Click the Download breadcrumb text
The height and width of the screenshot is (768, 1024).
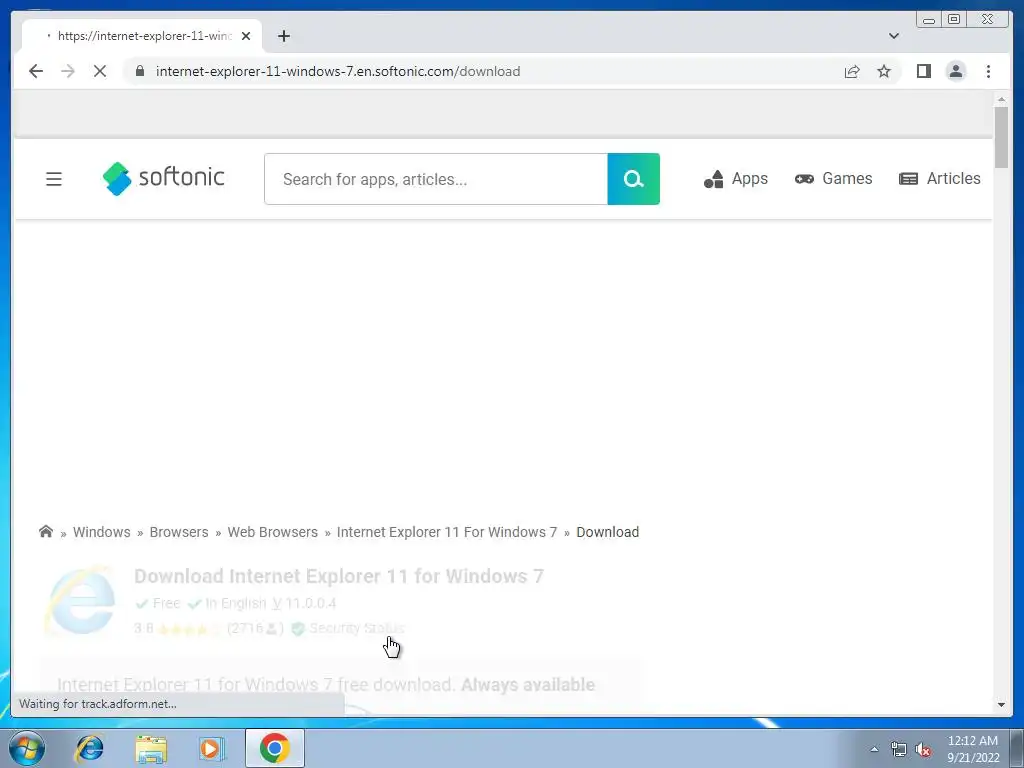click(x=607, y=532)
